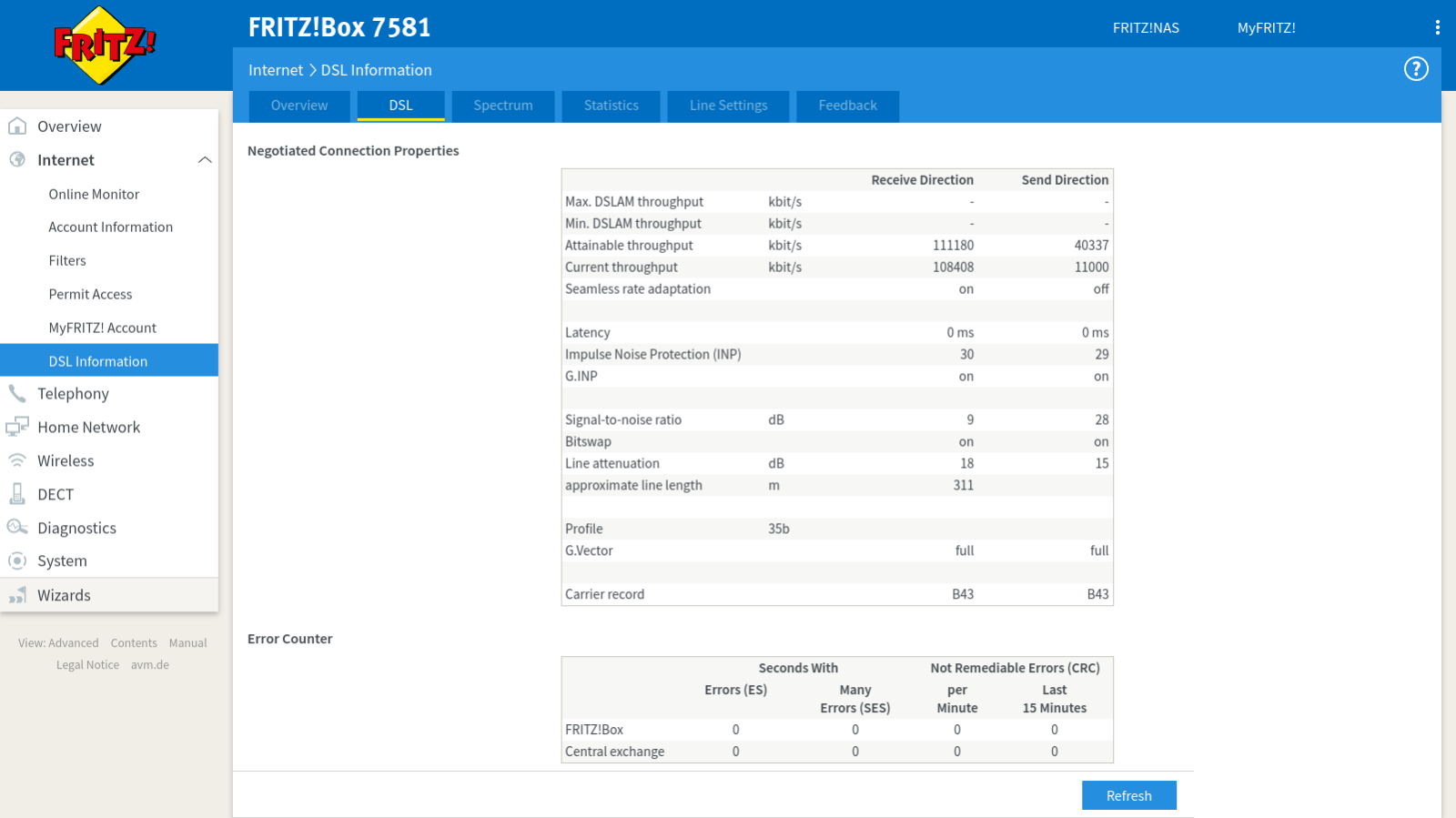Switch to the Spectrum tab

coord(503,106)
